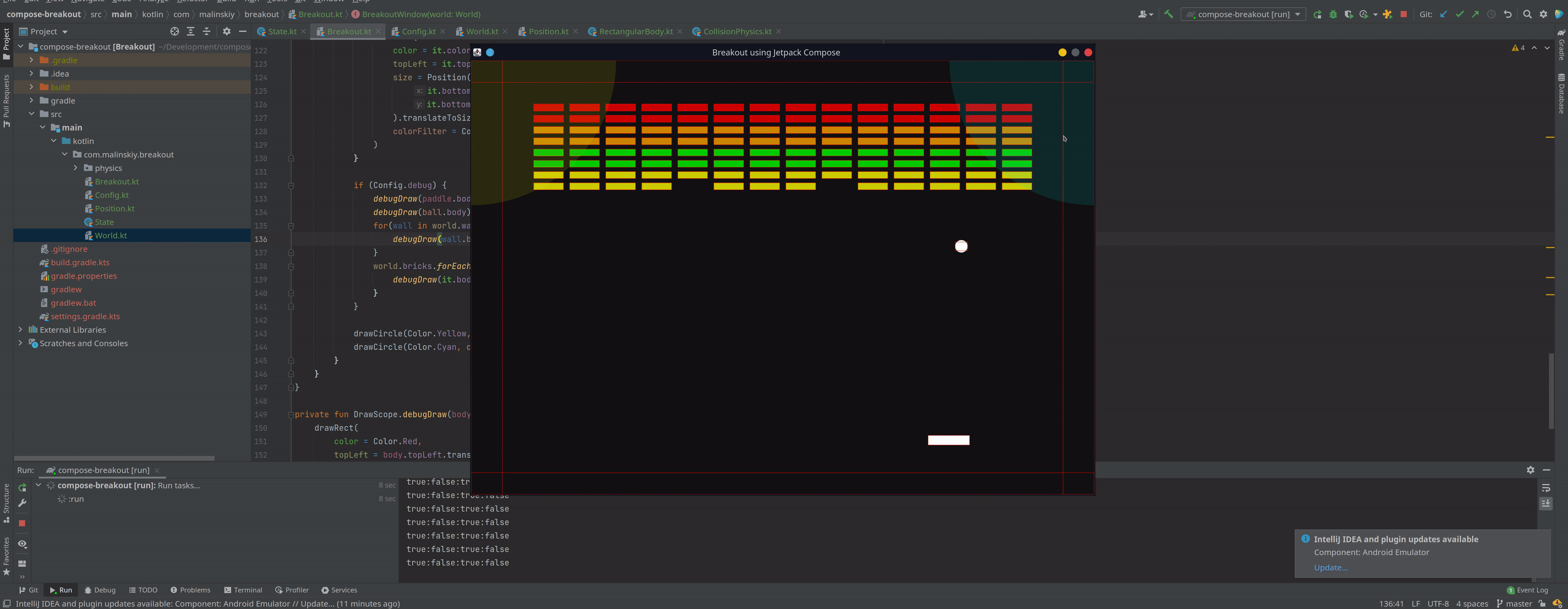Open Search Everywhere magnifier icon
This screenshot has height=609, width=1568.
(1527, 14)
